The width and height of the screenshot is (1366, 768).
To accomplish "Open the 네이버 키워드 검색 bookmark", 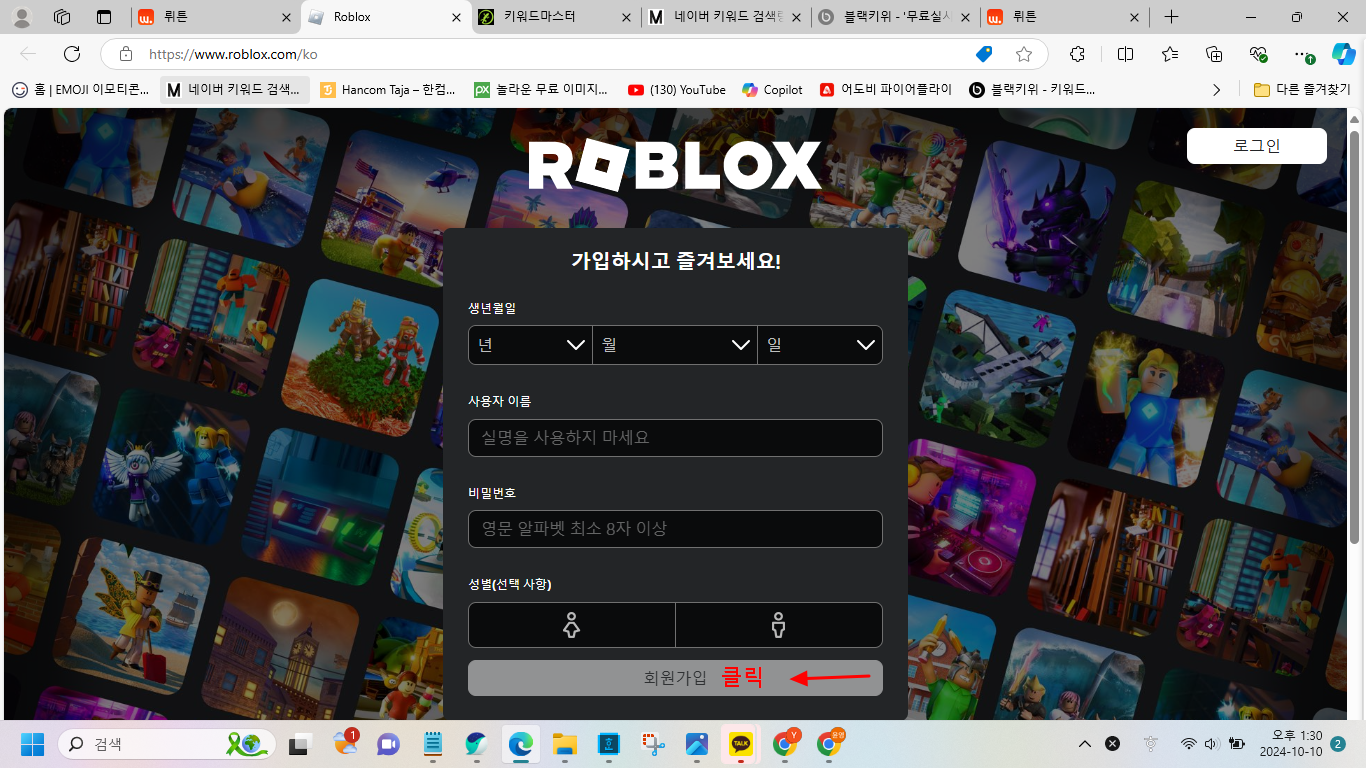I will click(235, 90).
